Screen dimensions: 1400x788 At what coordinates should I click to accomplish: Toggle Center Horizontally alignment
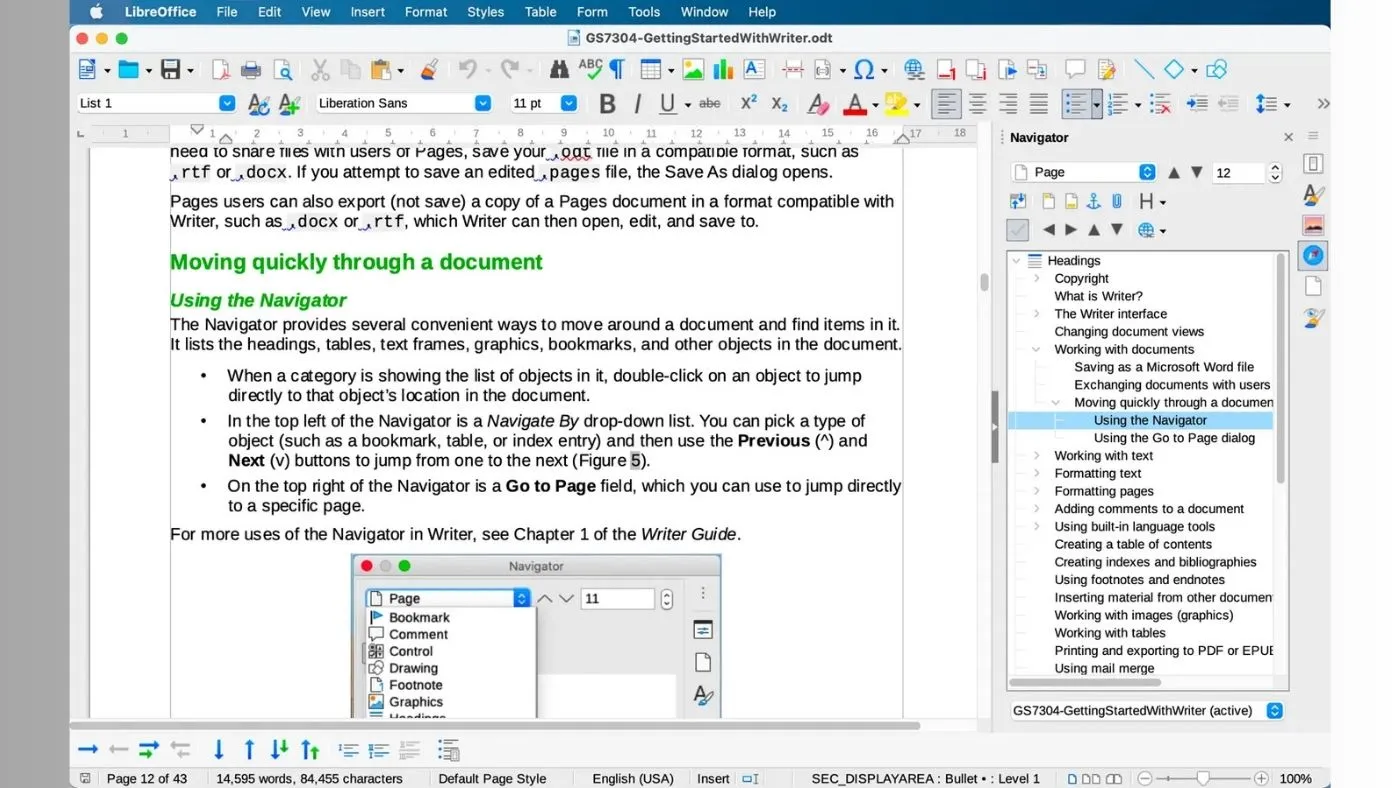(x=978, y=103)
